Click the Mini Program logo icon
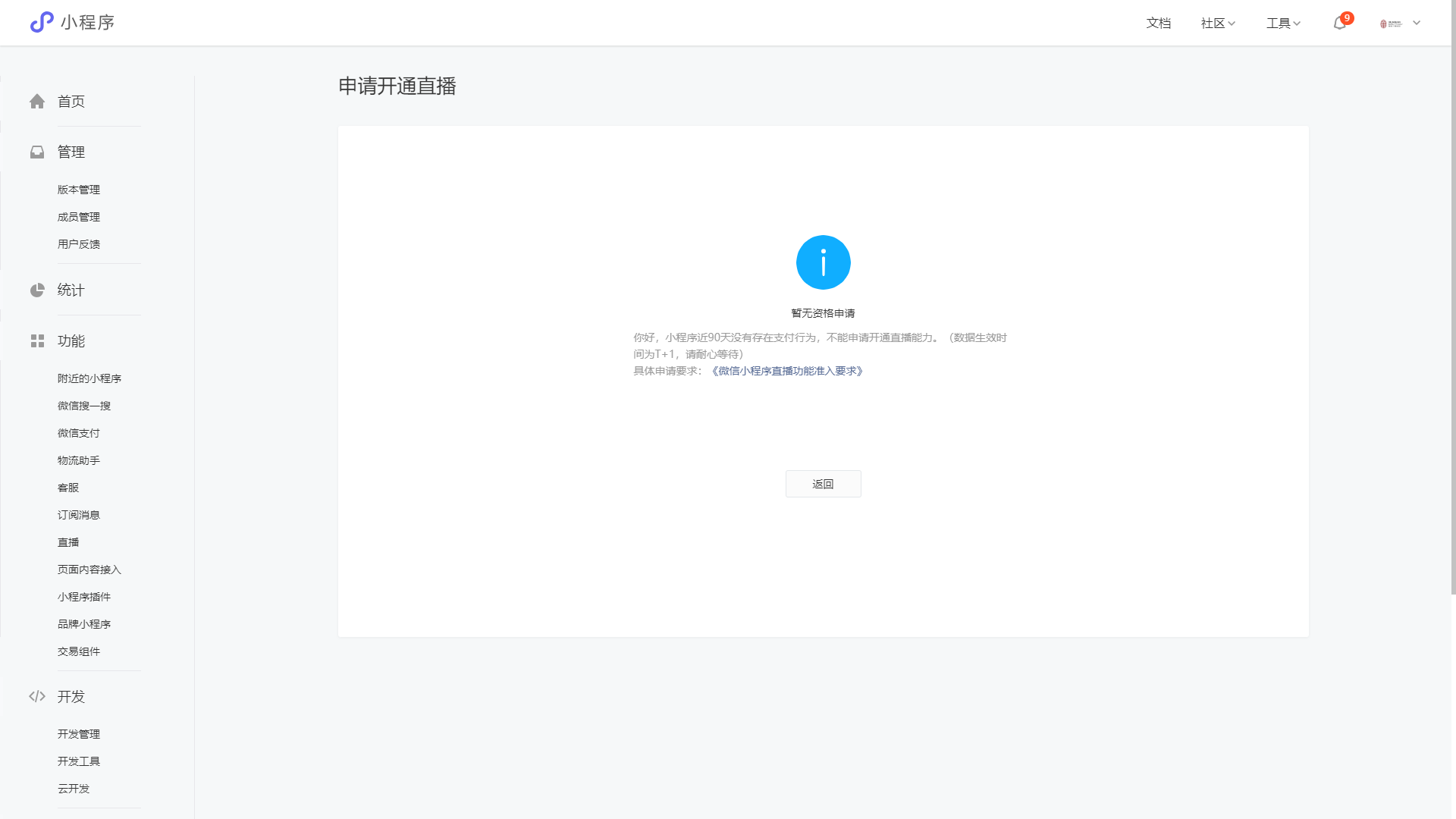The width and height of the screenshot is (1456, 819). (x=42, y=22)
